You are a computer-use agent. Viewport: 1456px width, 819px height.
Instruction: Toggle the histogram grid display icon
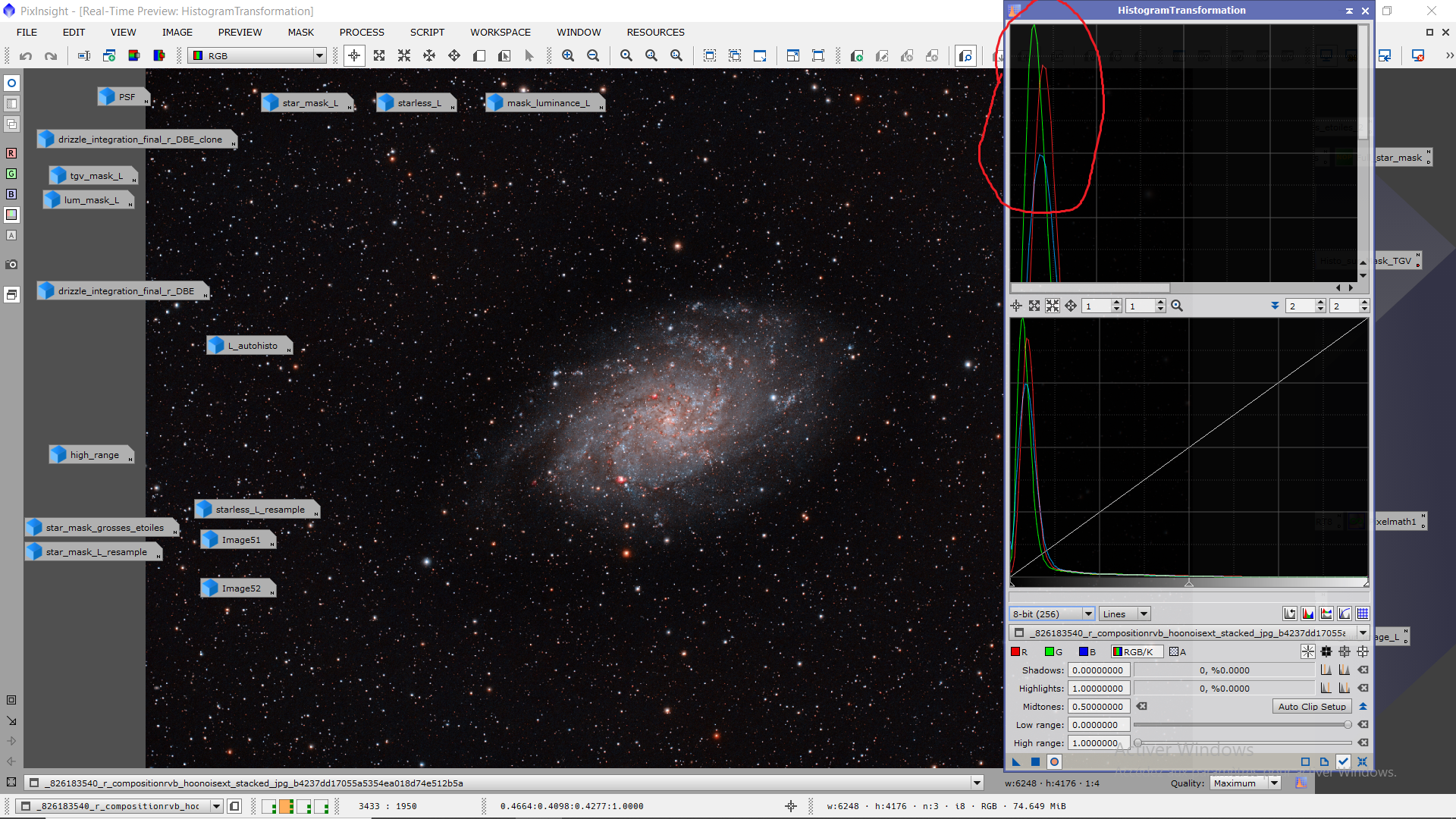point(1363,614)
